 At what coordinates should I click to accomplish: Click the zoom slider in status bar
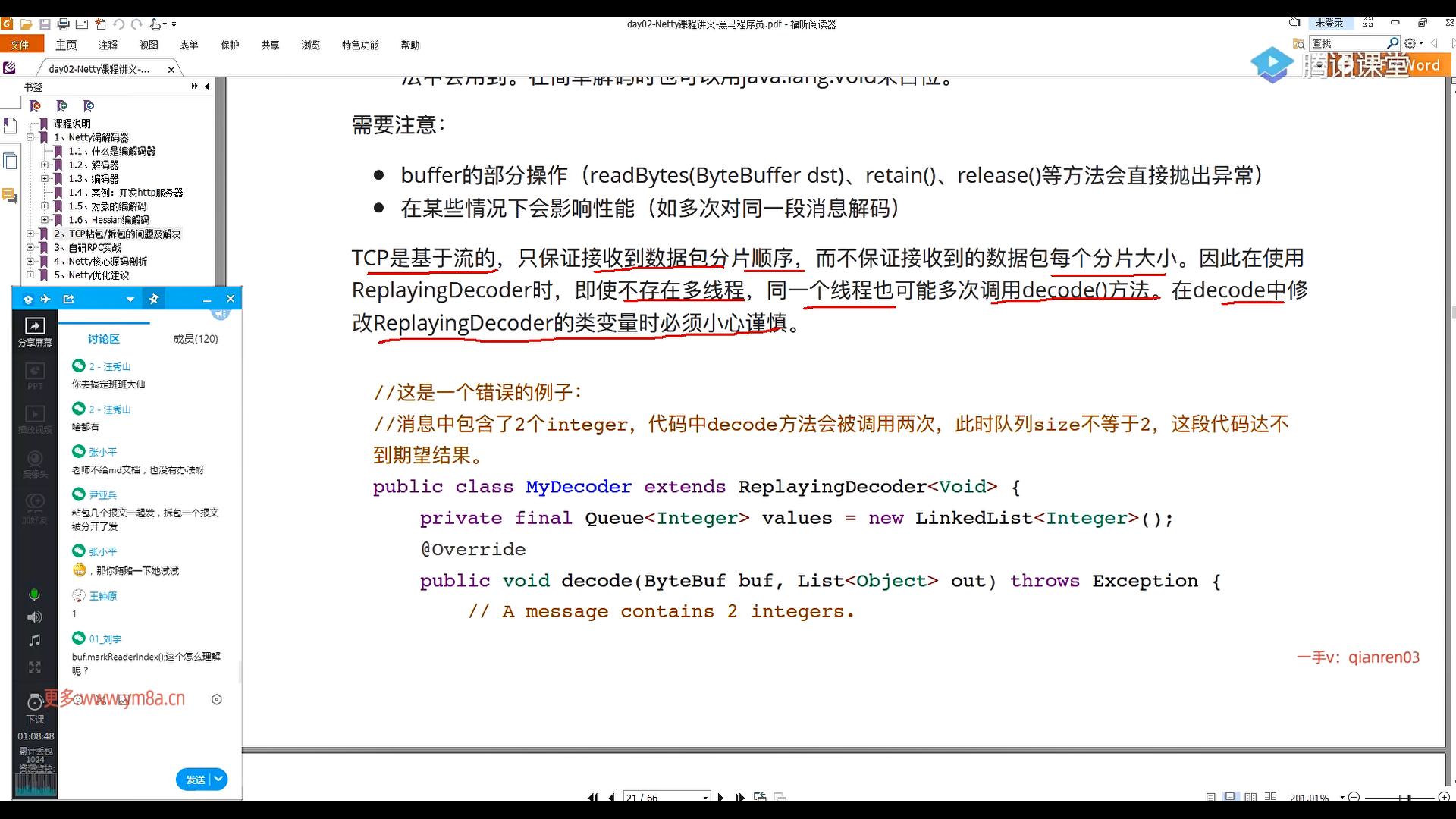(x=1409, y=797)
